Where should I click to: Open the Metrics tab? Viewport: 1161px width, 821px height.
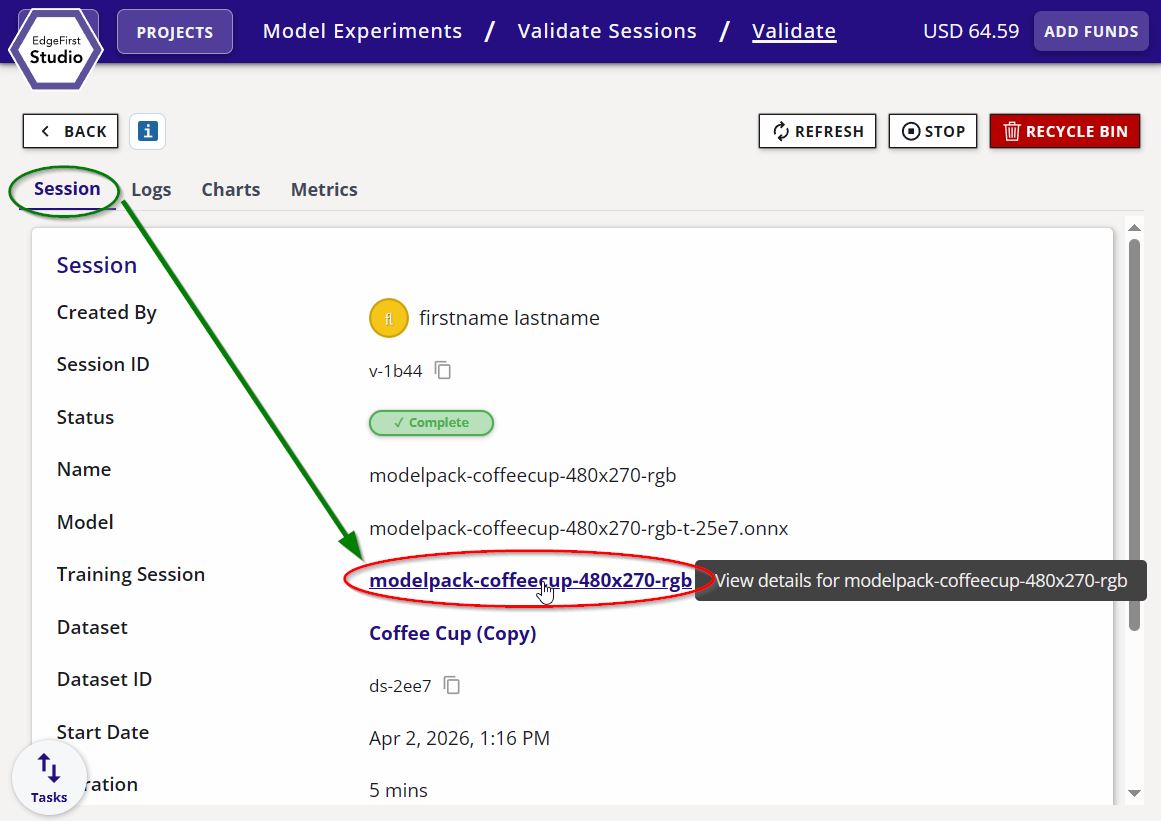click(x=324, y=190)
